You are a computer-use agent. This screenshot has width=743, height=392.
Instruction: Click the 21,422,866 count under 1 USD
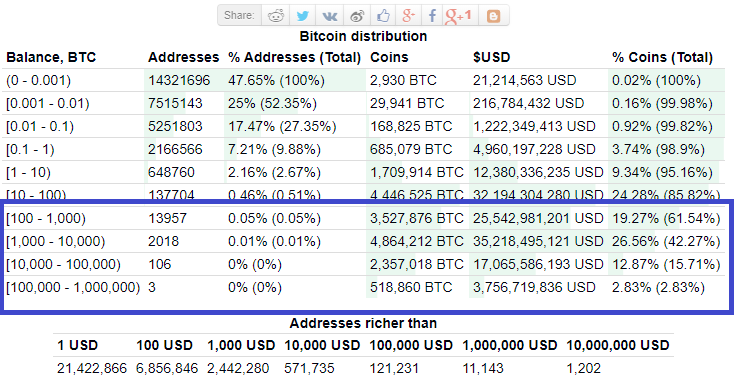click(92, 369)
